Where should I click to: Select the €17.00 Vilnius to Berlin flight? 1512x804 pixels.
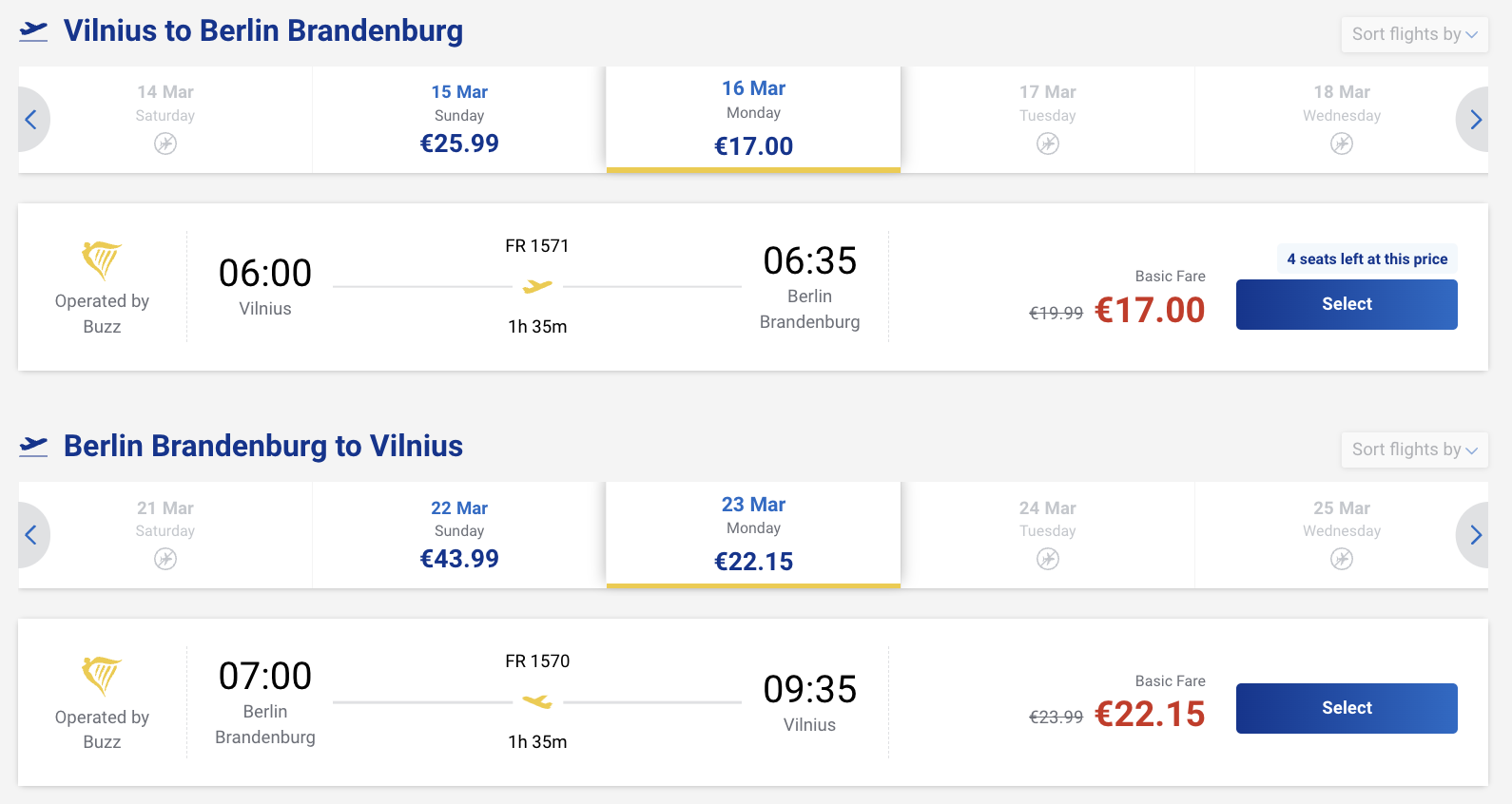coord(1346,304)
